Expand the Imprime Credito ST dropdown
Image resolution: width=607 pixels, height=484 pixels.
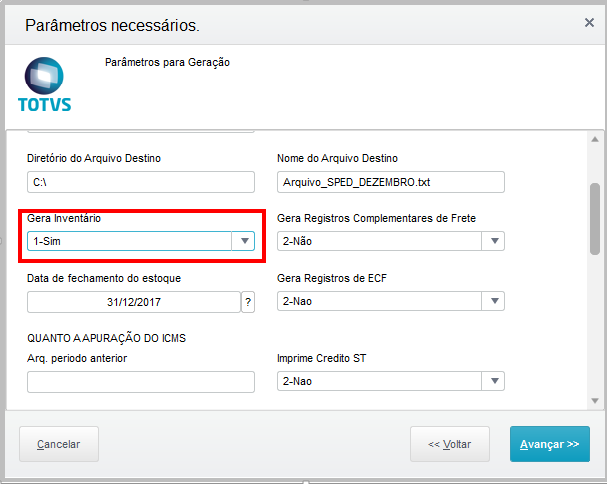(x=493, y=381)
